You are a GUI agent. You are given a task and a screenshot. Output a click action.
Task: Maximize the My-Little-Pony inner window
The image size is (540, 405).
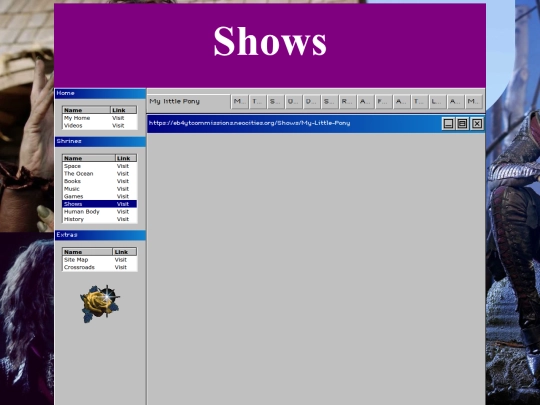[462, 123]
